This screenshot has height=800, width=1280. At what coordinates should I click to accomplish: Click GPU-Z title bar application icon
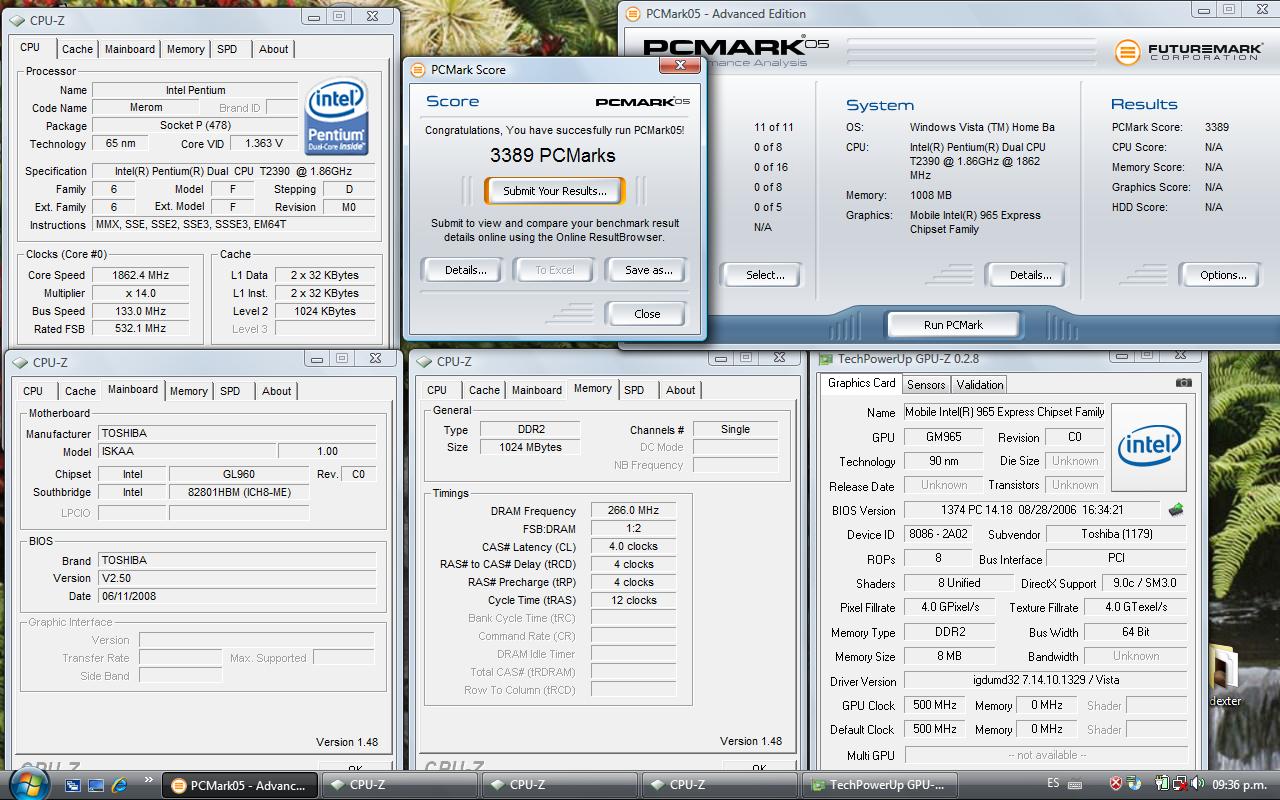click(x=824, y=358)
